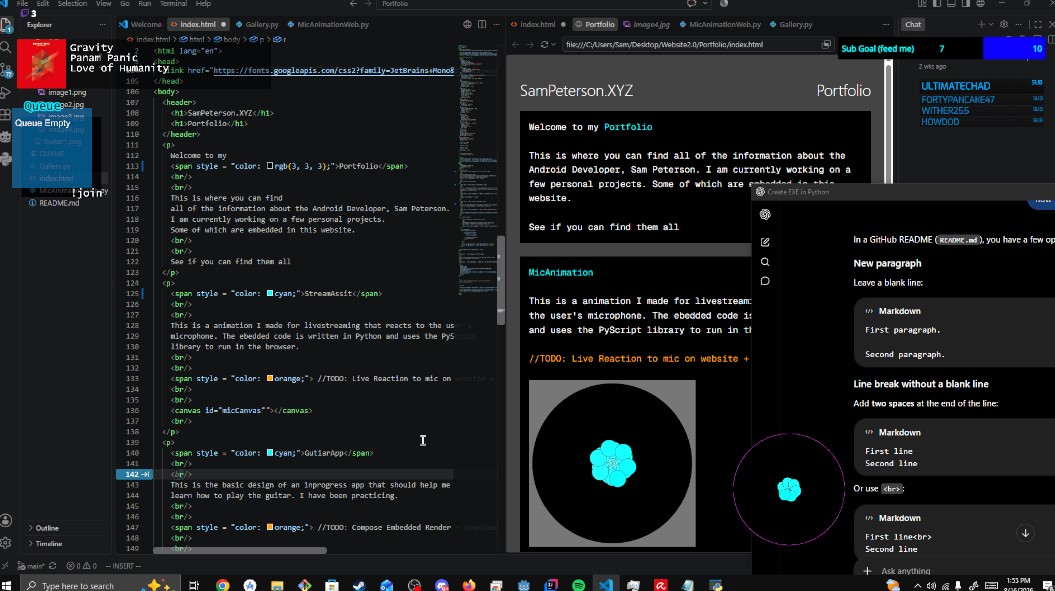Switch to left group Gallery.py tab
1055x591 pixels.
coord(256,24)
